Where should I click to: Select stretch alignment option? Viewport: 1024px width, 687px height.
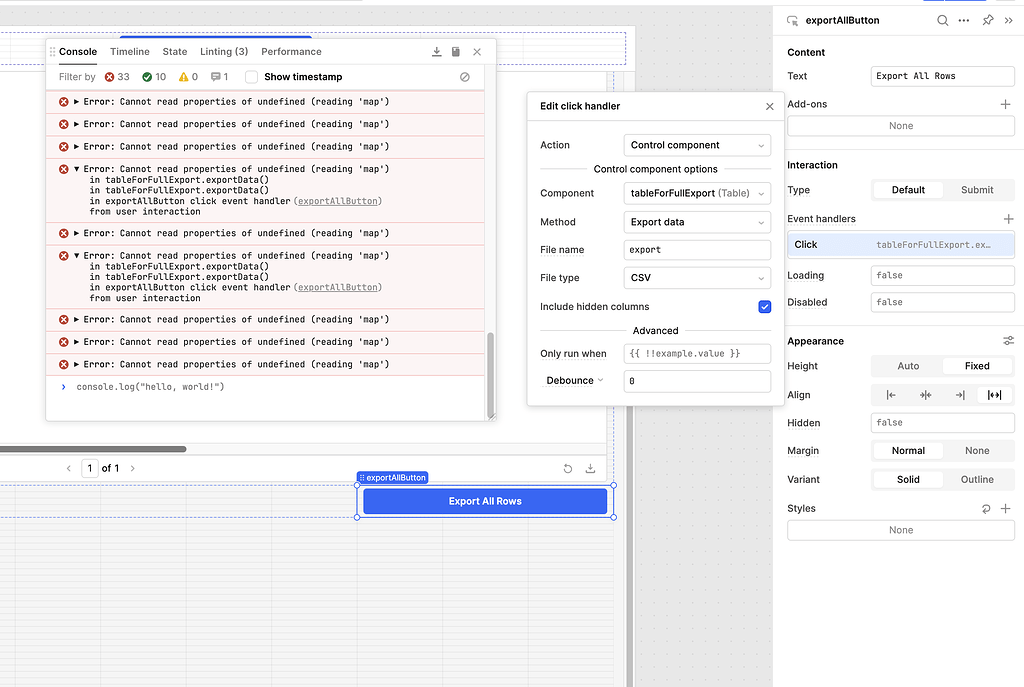pyautogui.click(x=995, y=395)
